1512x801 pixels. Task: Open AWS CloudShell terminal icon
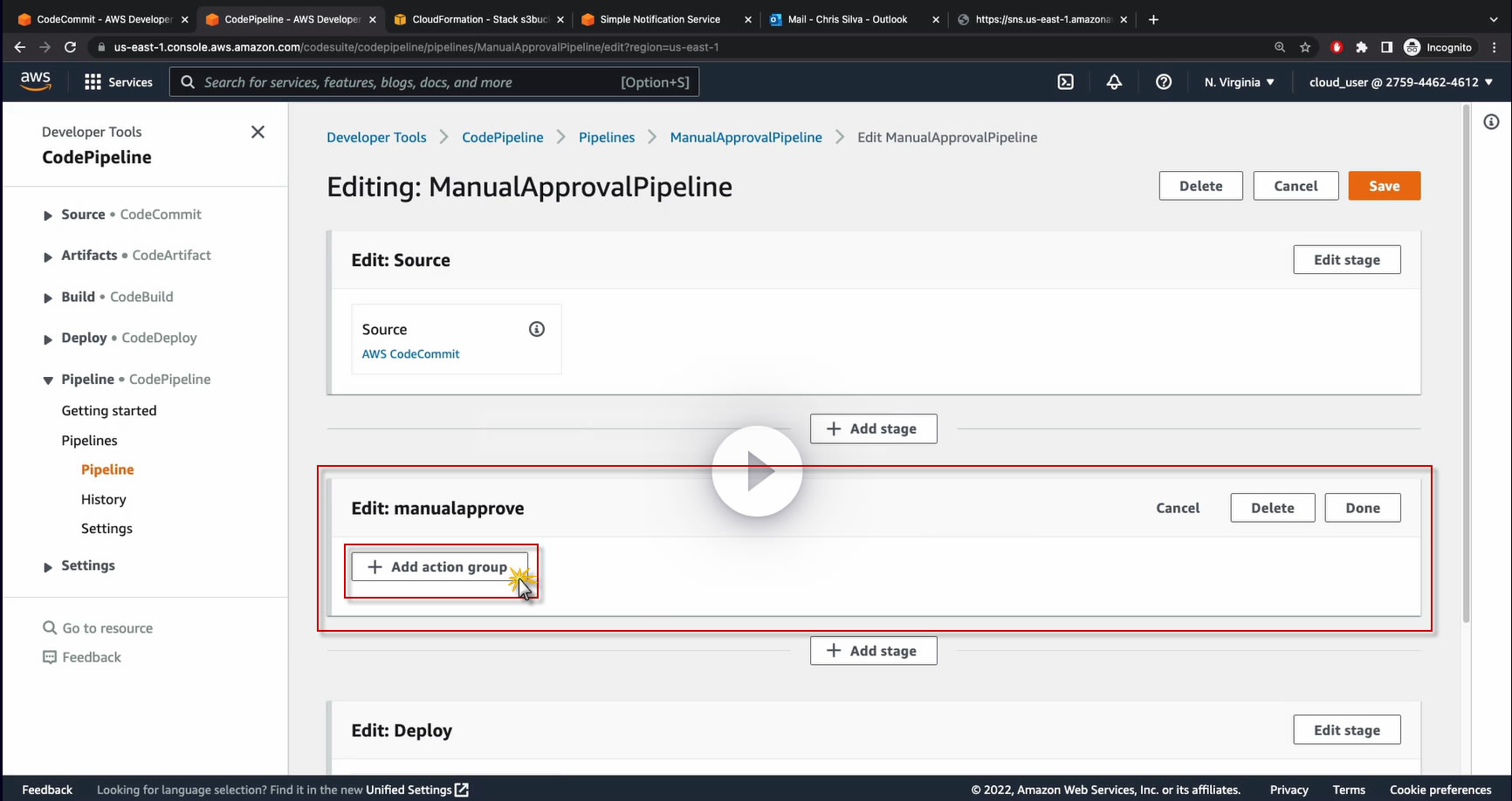tap(1065, 82)
